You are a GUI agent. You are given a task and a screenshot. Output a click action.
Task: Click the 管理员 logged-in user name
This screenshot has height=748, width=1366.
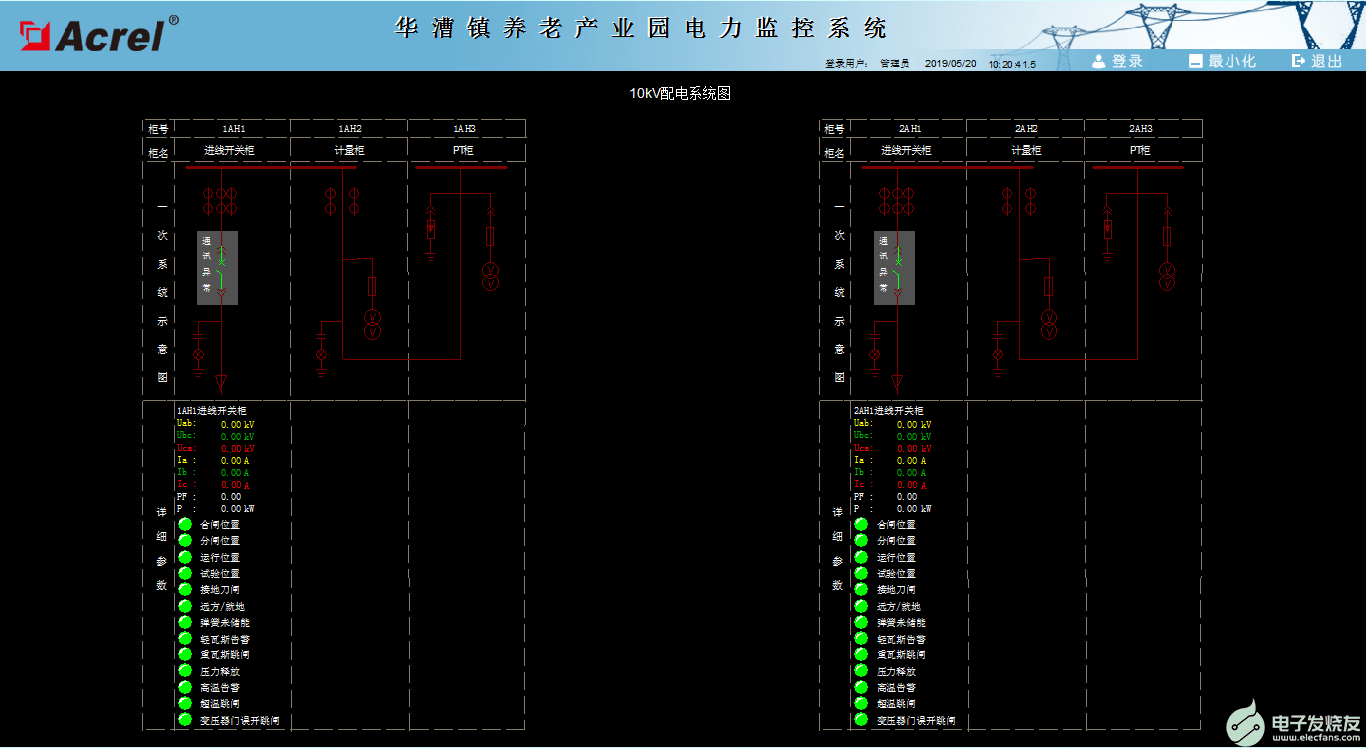click(x=894, y=63)
